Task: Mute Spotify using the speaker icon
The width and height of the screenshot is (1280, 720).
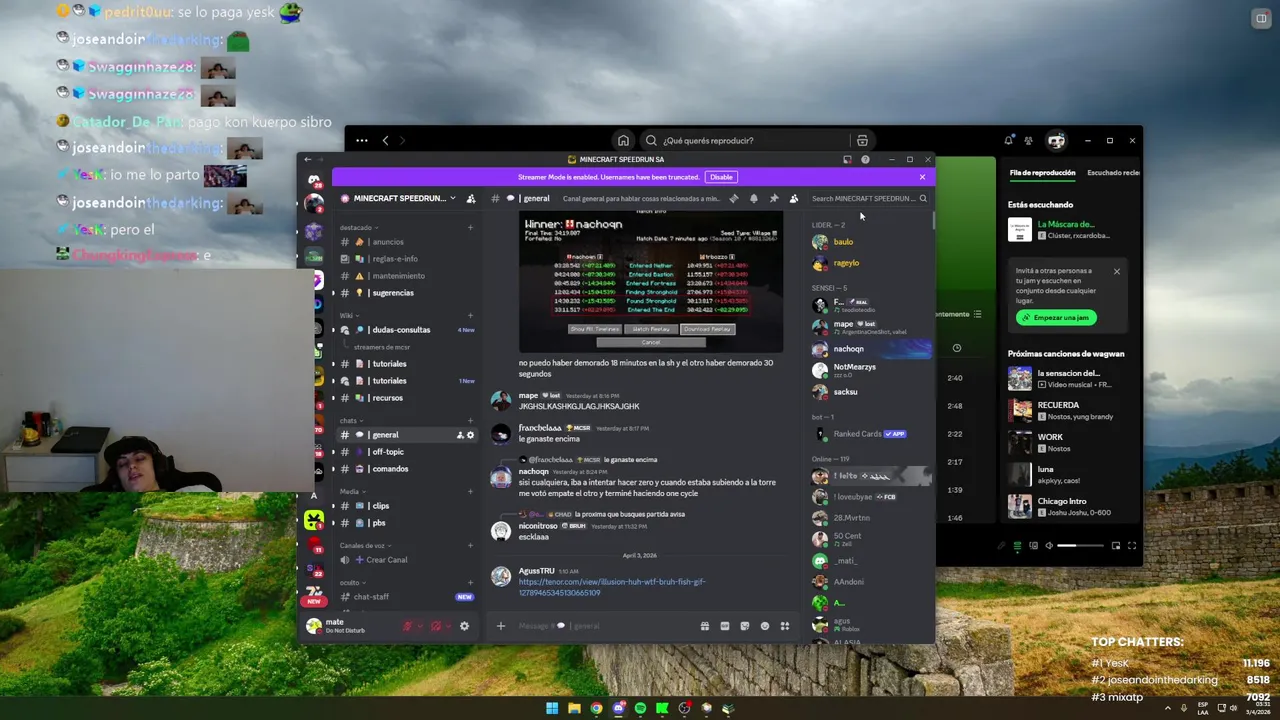Action: click(x=1048, y=546)
